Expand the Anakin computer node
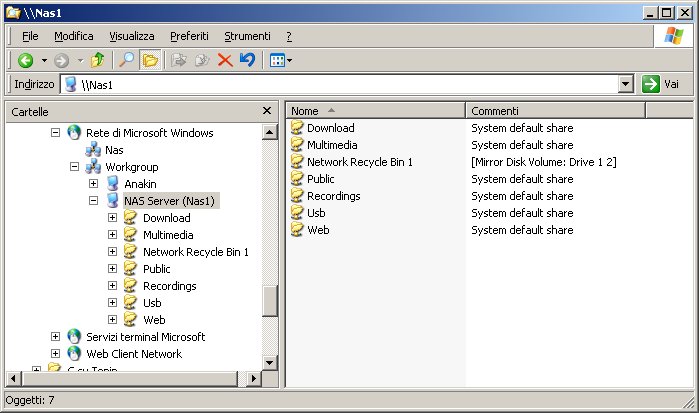The height and width of the screenshot is (413, 699). (x=93, y=183)
